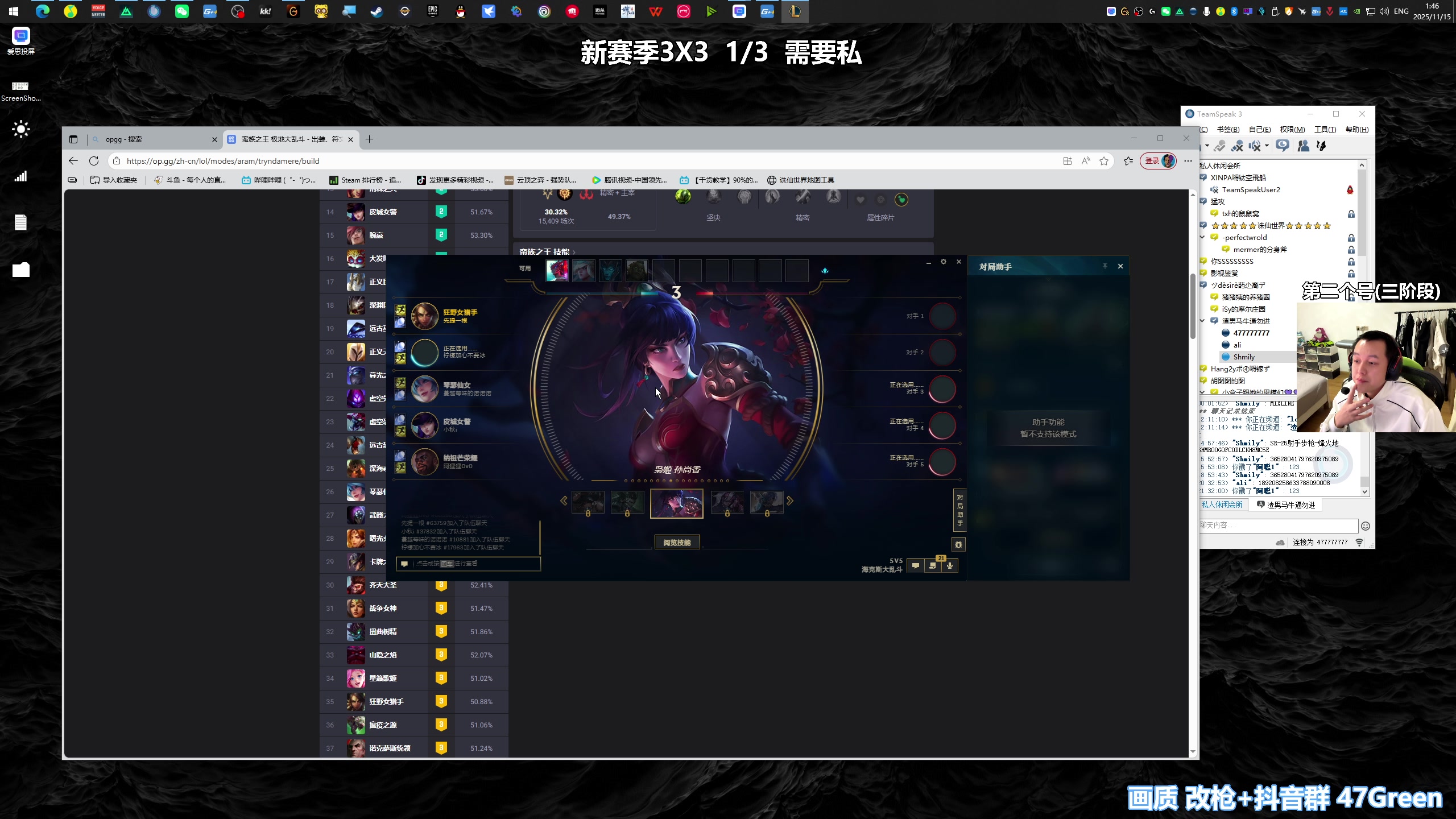The width and height of the screenshot is (1456, 819).
Task: Click the missions scroll icon with 21 badge
Action: click(x=932, y=566)
